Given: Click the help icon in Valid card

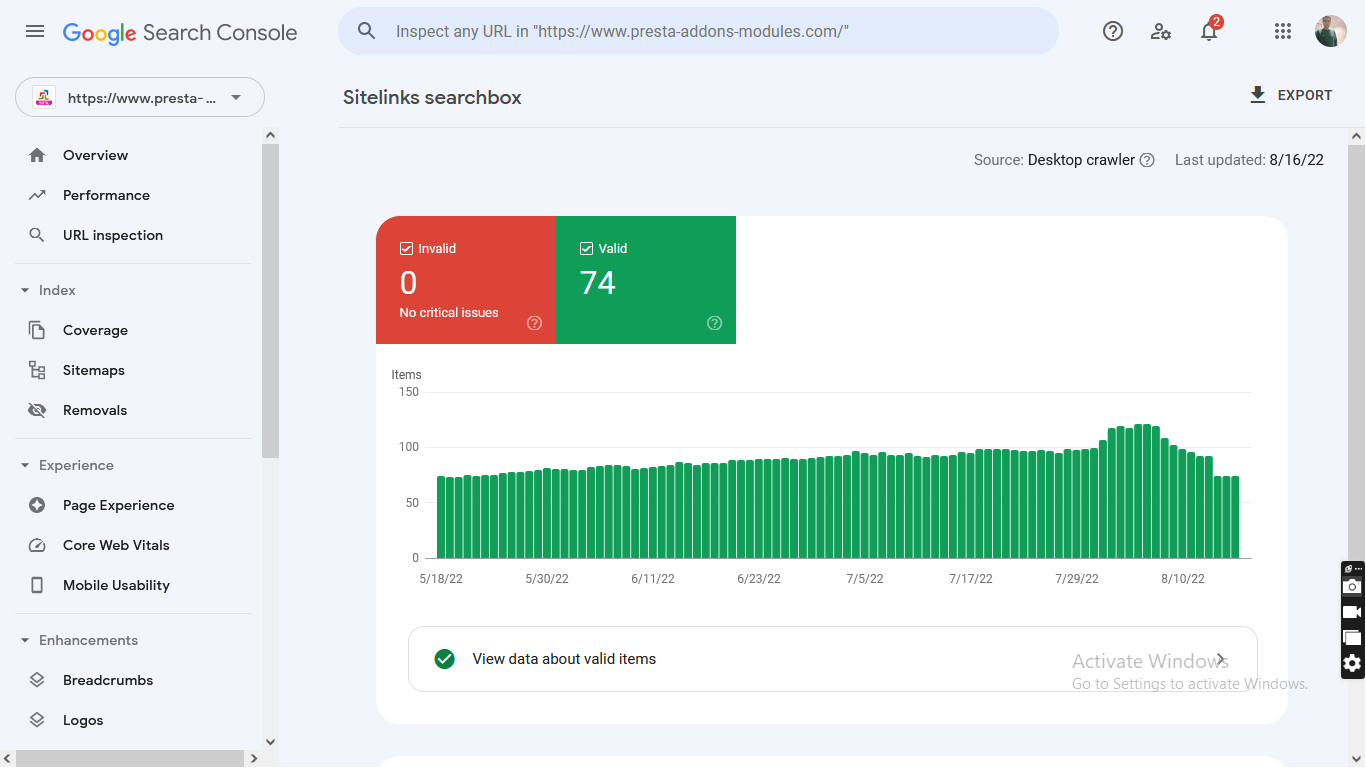Looking at the screenshot, I should 714,323.
